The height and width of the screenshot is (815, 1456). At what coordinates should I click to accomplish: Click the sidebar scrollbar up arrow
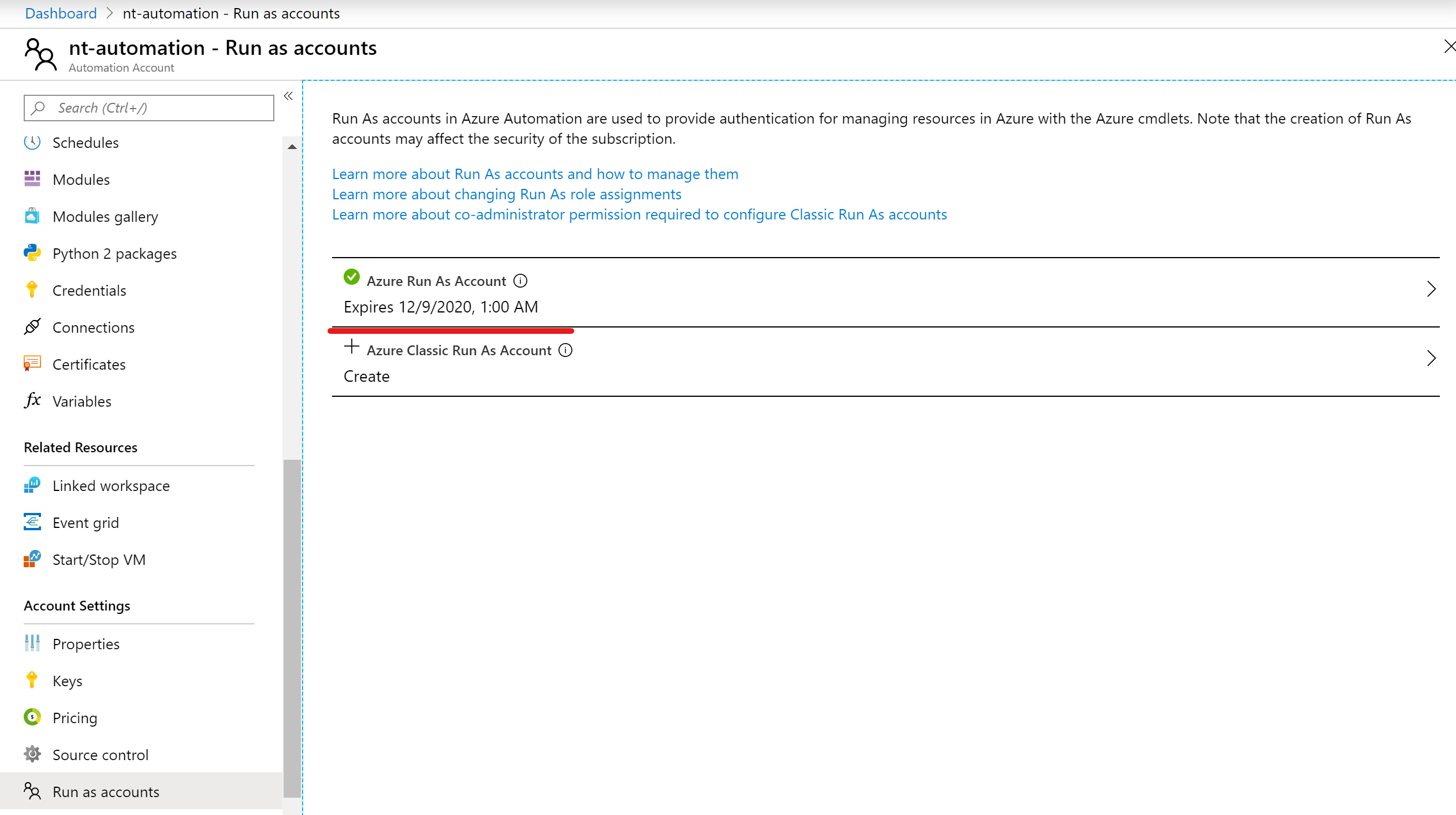coord(292,147)
